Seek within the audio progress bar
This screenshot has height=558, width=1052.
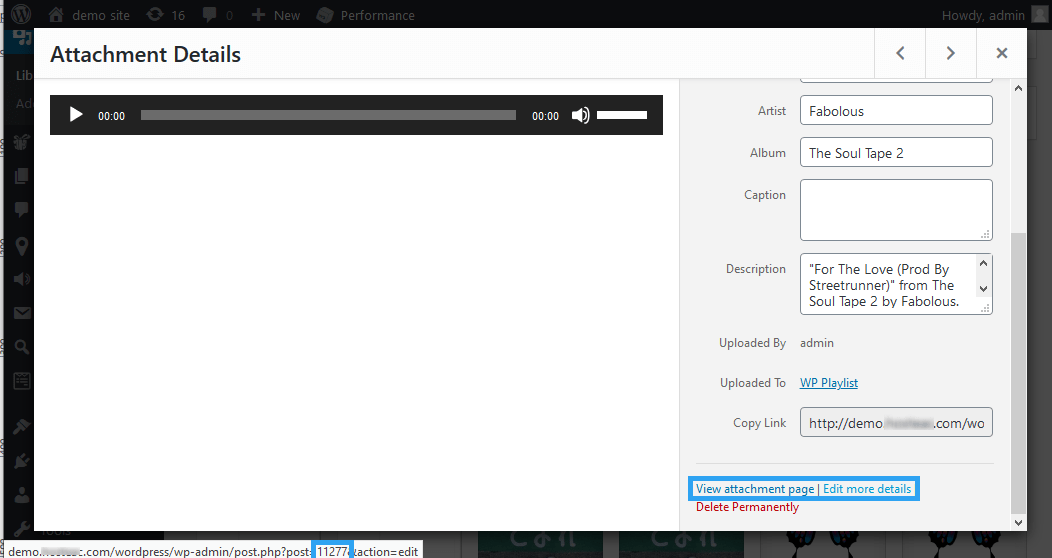tap(328, 115)
